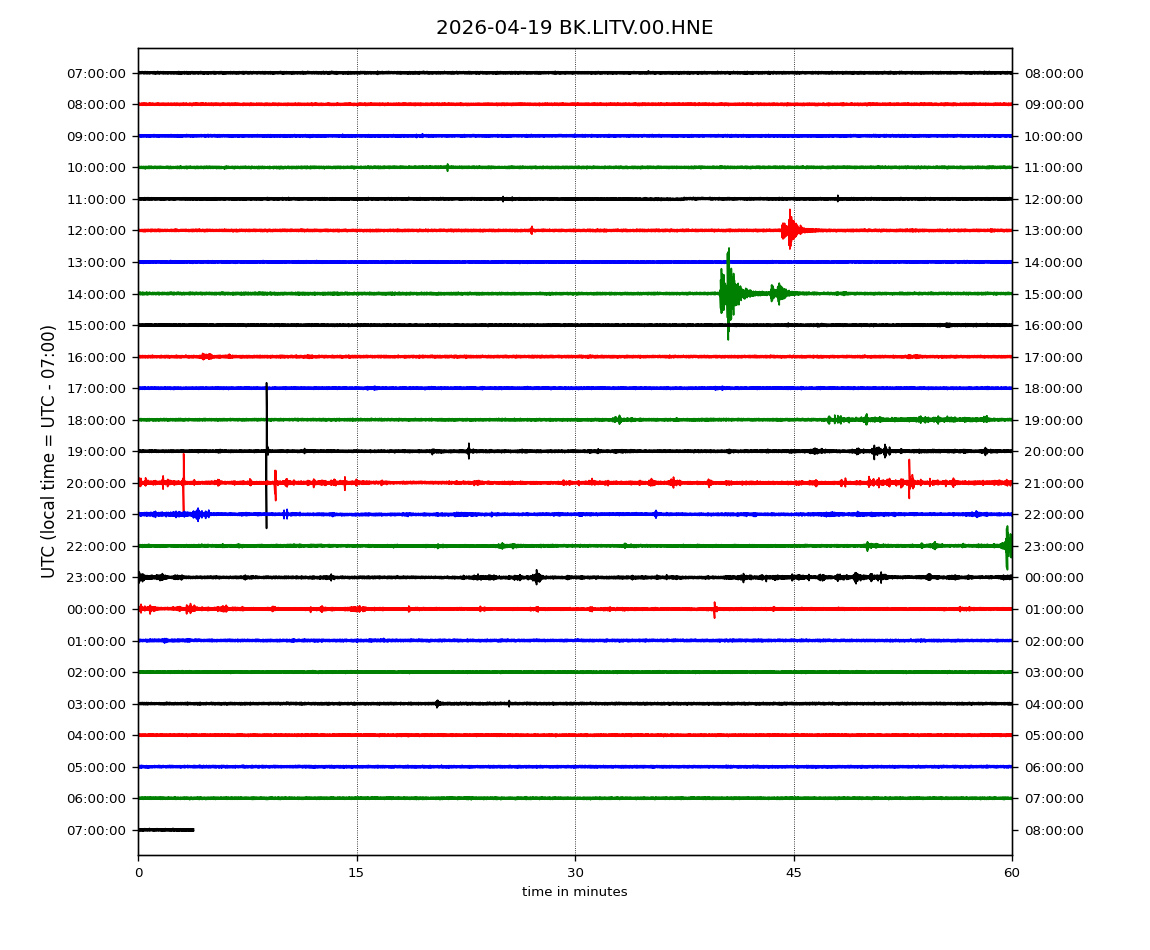The height and width of the screenshot is (950, 1150).
Task: Click the green spike ending the 22:00:00 trace
Action: [1007, 546]
